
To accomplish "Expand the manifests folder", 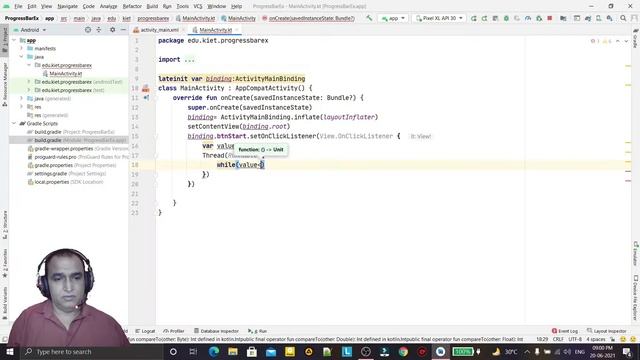I will click(22, 49).
